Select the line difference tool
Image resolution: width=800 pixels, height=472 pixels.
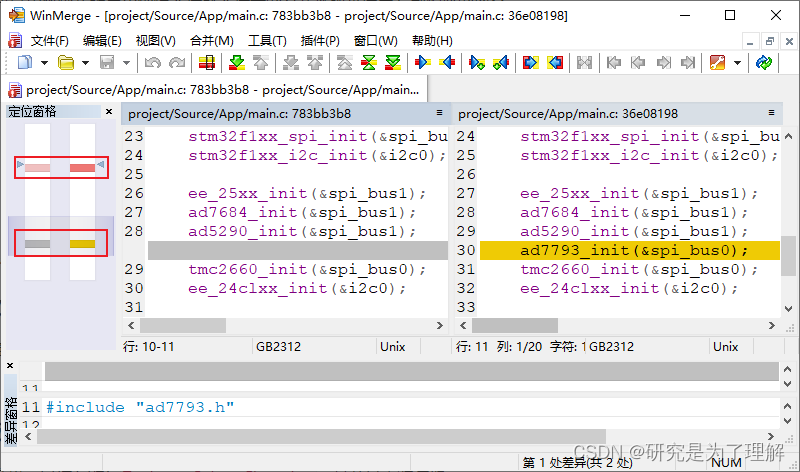[207, 63]
